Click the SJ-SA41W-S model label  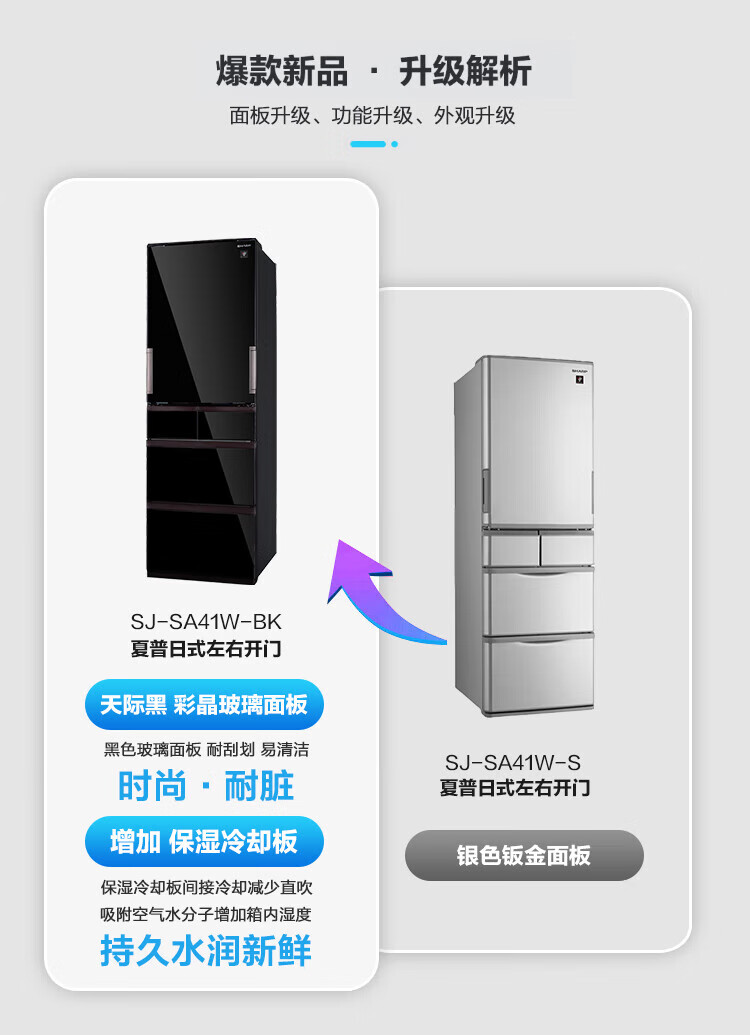513,763
